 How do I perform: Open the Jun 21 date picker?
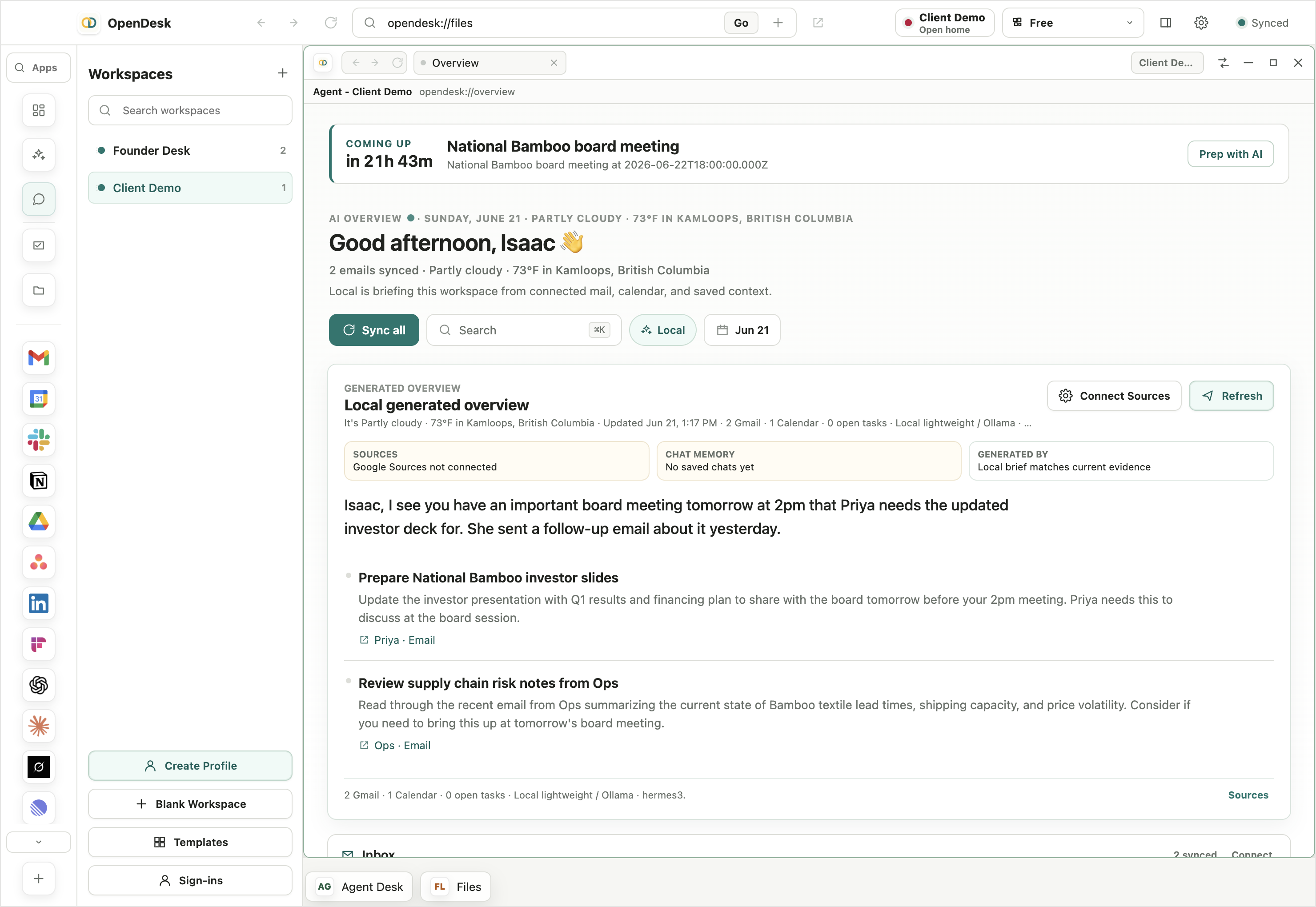tap(742, 330)
